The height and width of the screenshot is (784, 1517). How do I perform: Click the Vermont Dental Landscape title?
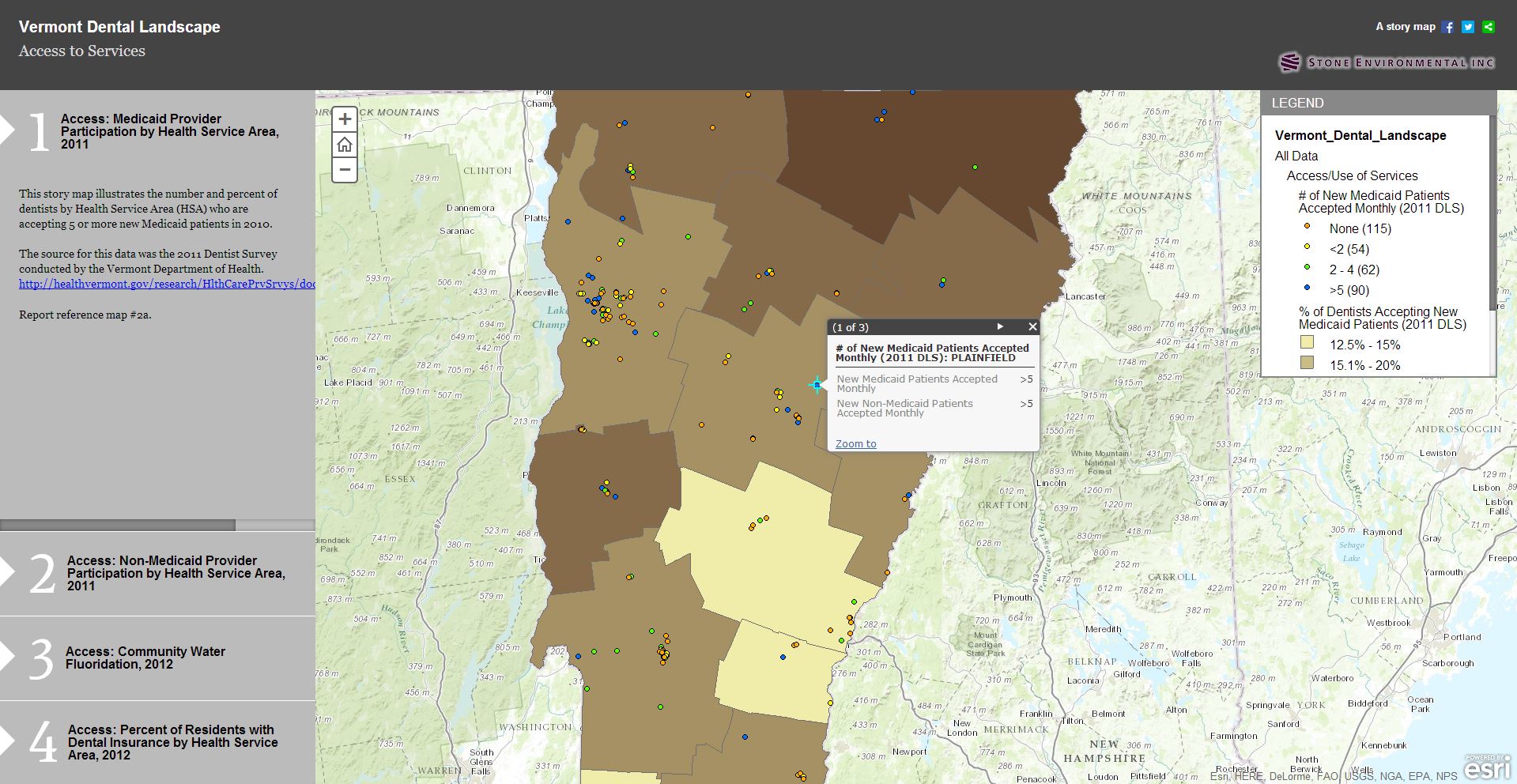point(119,27)
